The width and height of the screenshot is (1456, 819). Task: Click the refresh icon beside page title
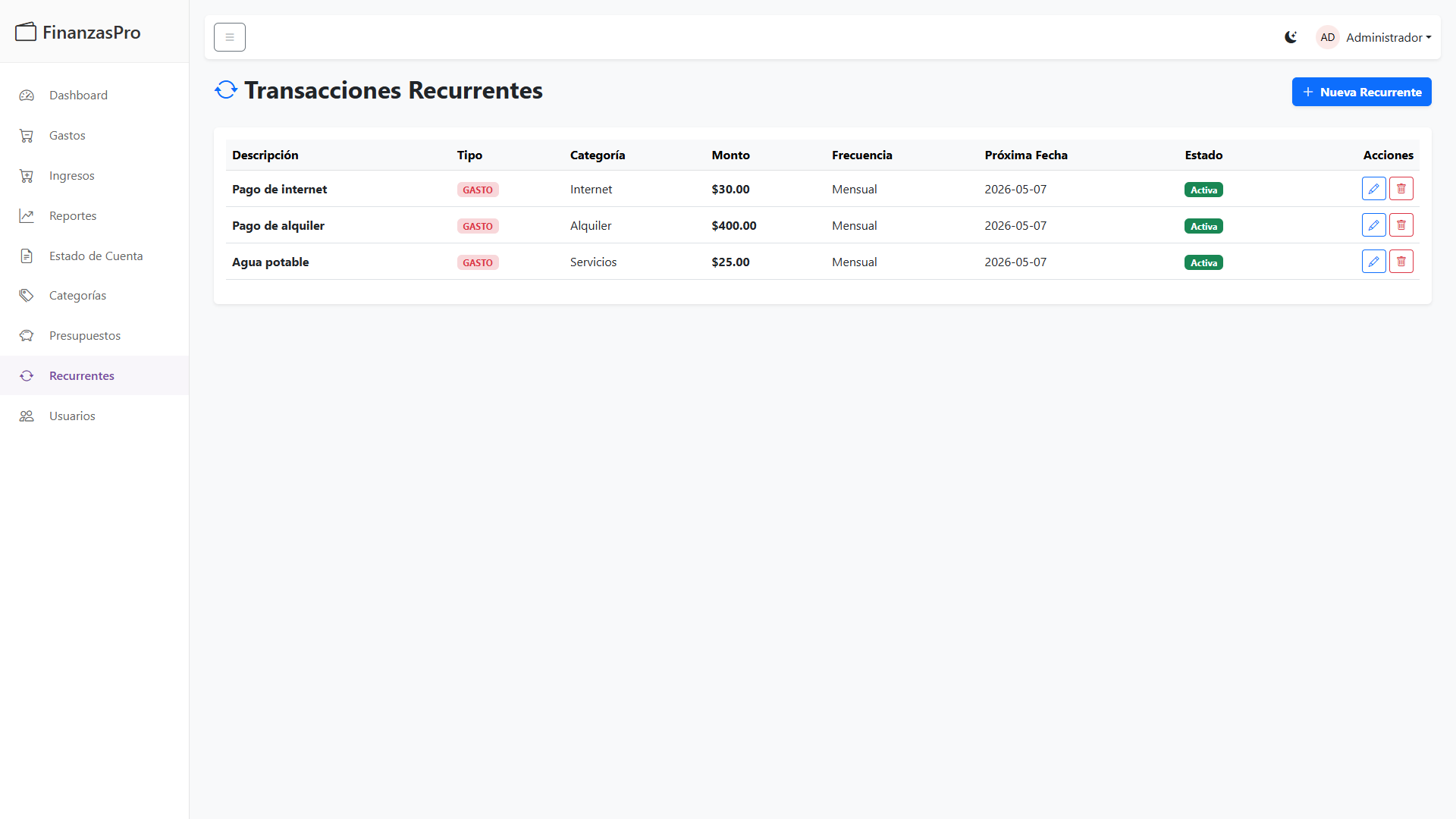226,90
